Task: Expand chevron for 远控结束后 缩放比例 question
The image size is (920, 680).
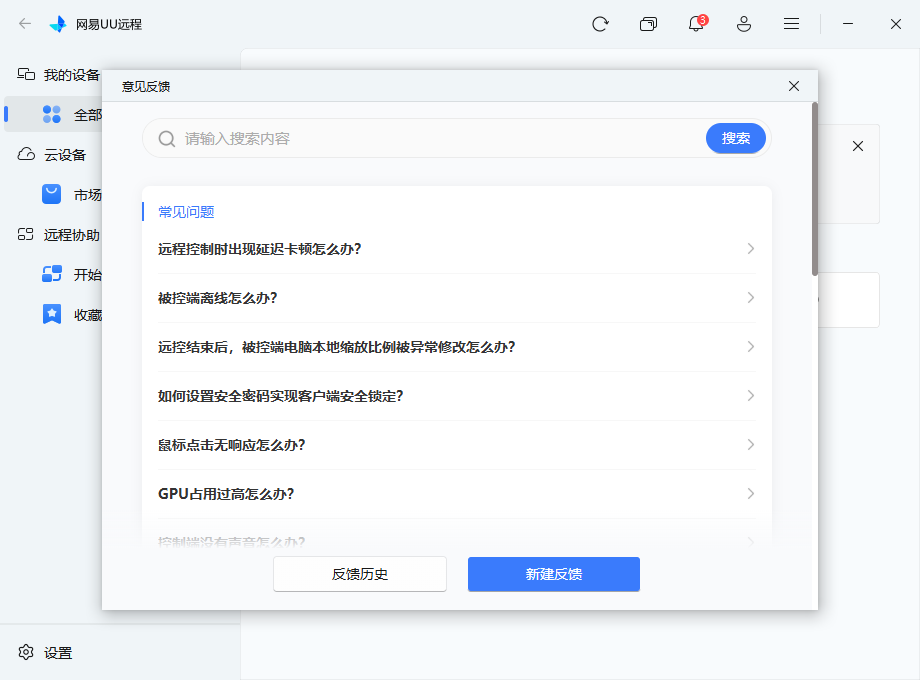Action: pos(750,347)
